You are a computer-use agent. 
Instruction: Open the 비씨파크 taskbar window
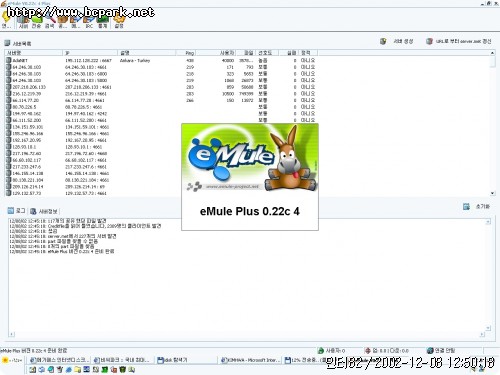coord(122,360)
